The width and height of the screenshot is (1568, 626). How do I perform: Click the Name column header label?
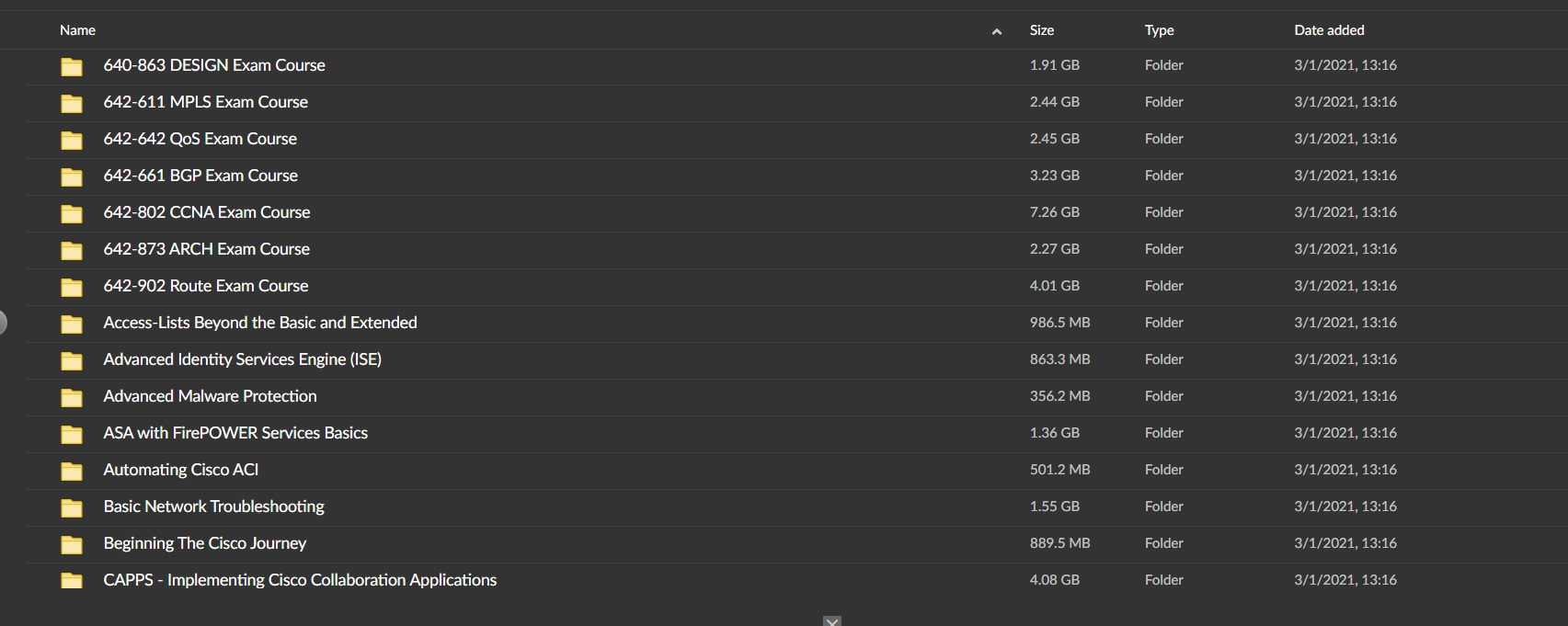pos(77,30)
